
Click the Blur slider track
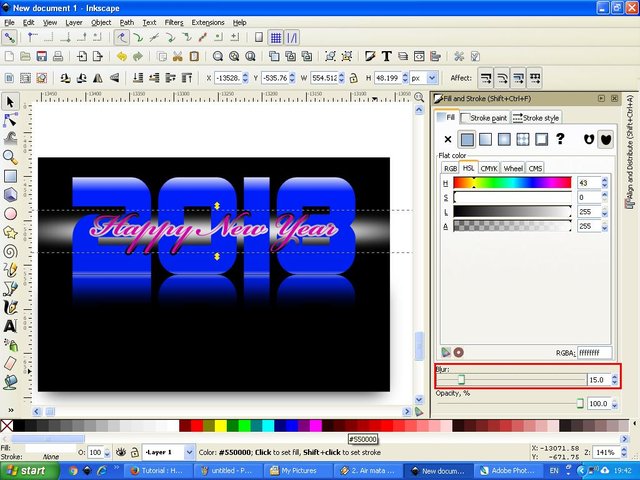click(x=511, y=380)
